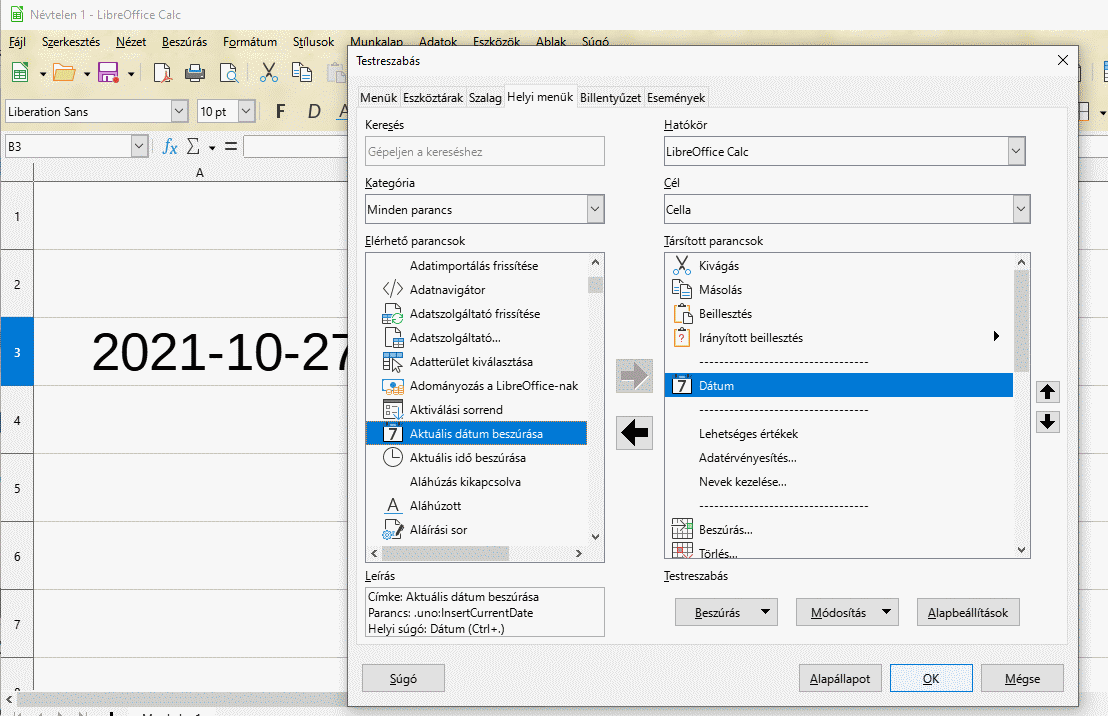This screenshot has width=1108, height=716.
Task: Move selected command down with arrow
Action: [x=1047, y=422]
